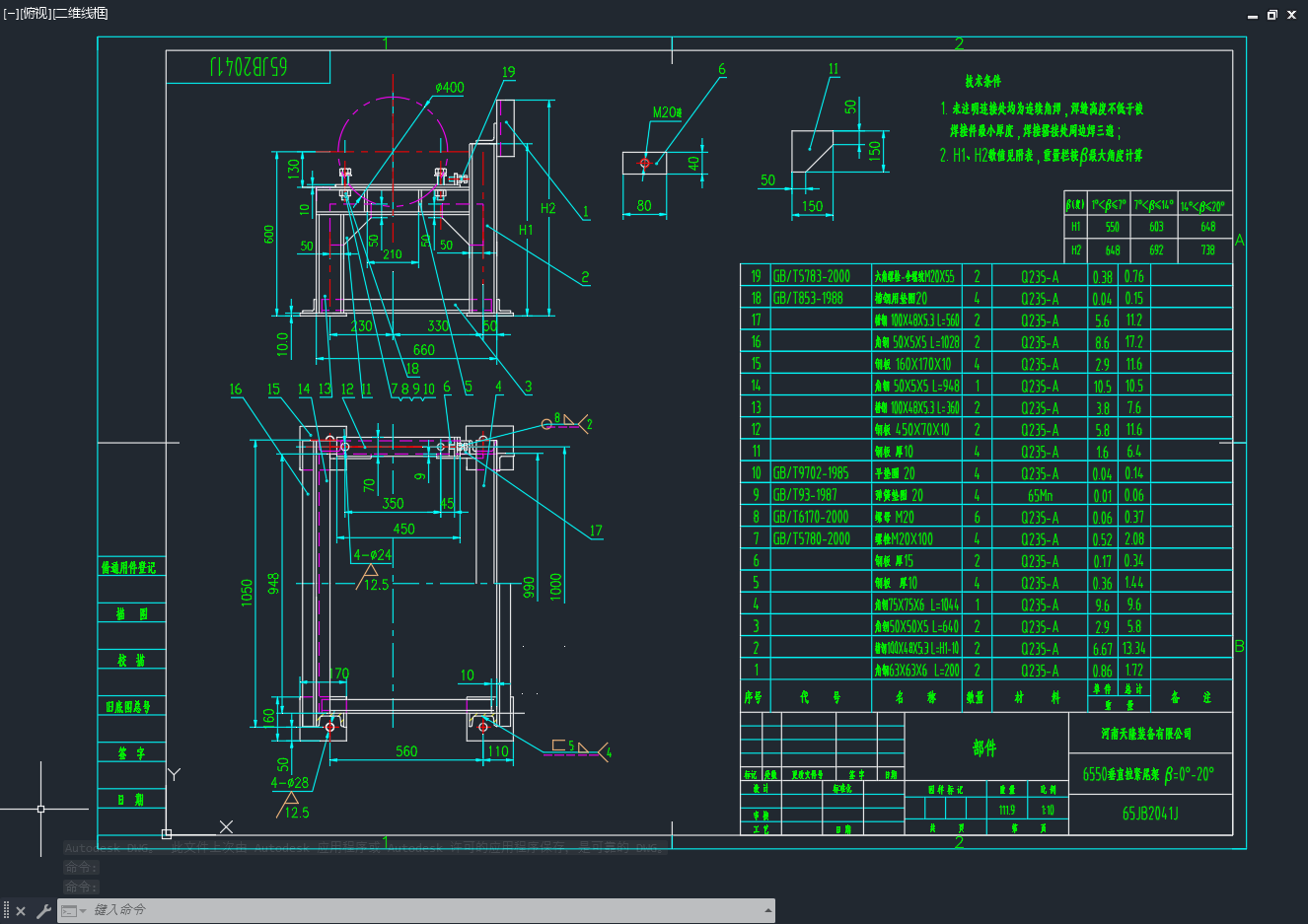The height and width of the screenshot is (924, 1308).
Task: Select the 借通用件登记 side label
Action: point(129,568)
